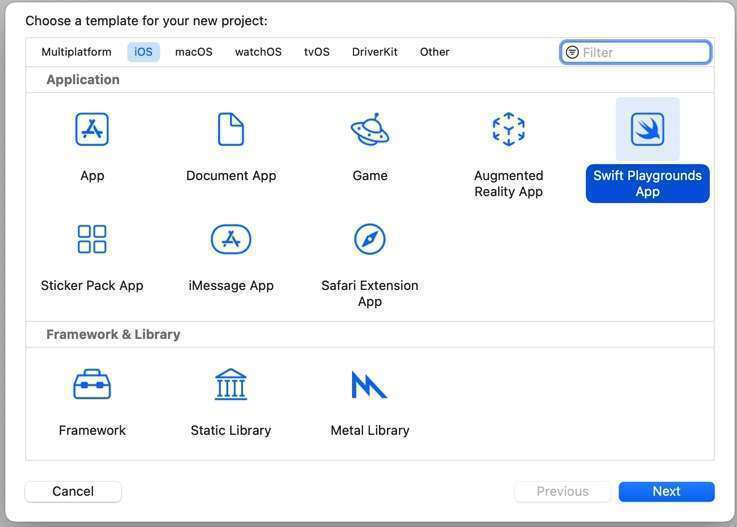
Task: Switch to the Other tab
Action: pyautogui.click(x=435, y=52)
